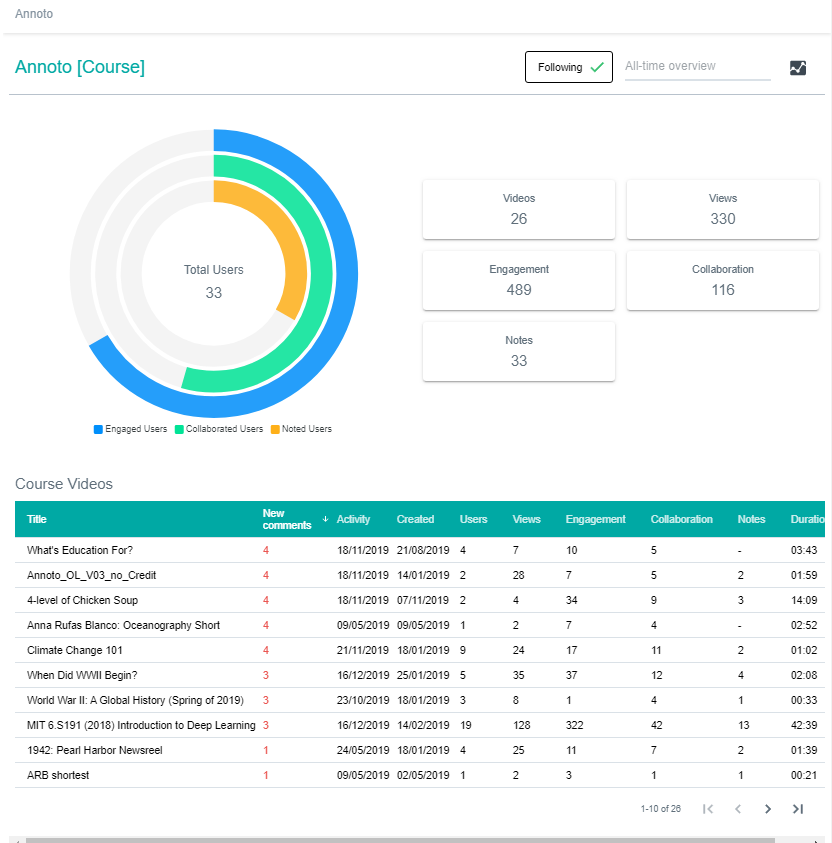Jump to last page of videos
Viewport: 832px width, 843px height.
(x=798, y=809)
